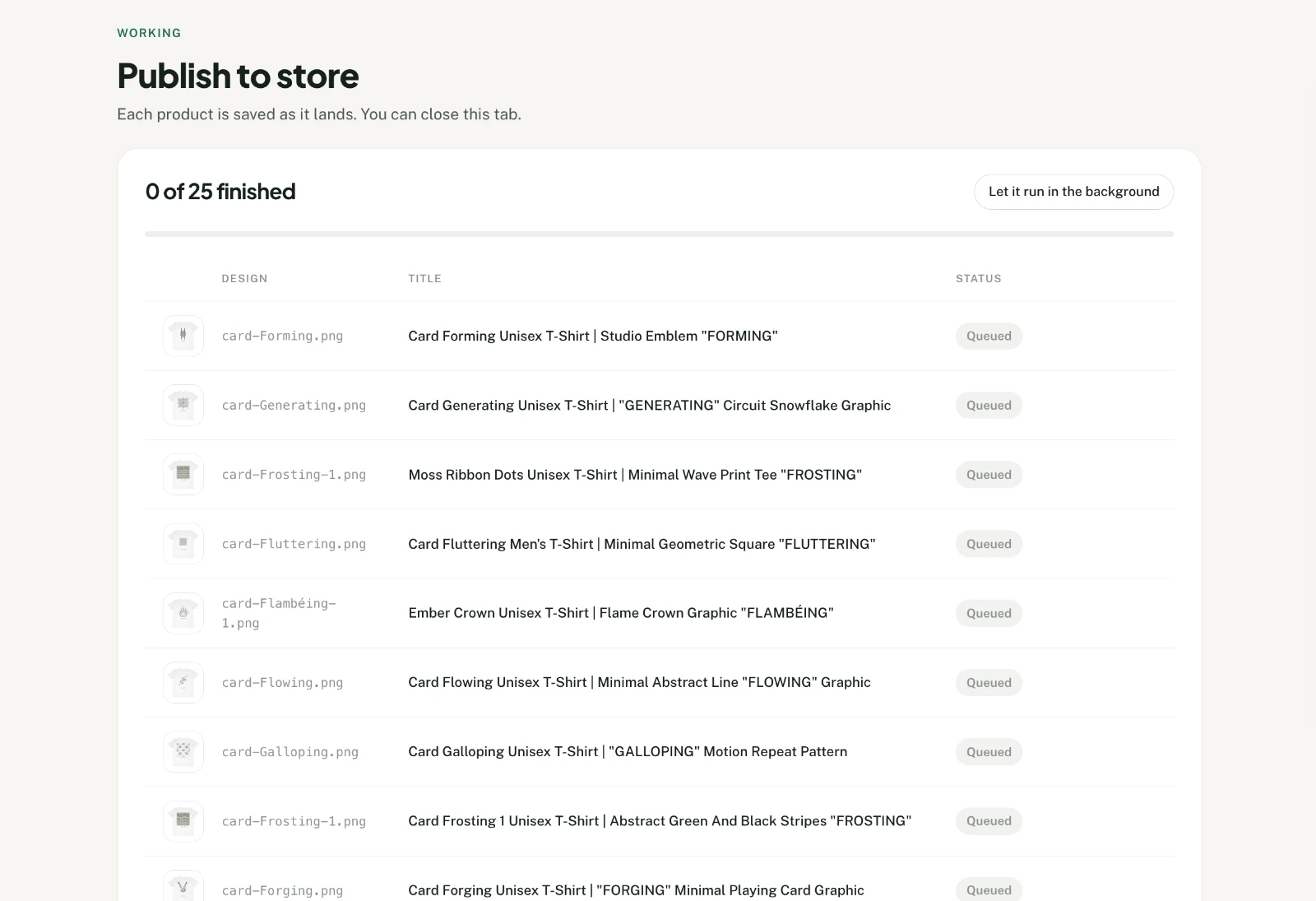This screenshot has height=901, width=1316.
Task: Click the overall publish progress bar
Action: (659, 234)
